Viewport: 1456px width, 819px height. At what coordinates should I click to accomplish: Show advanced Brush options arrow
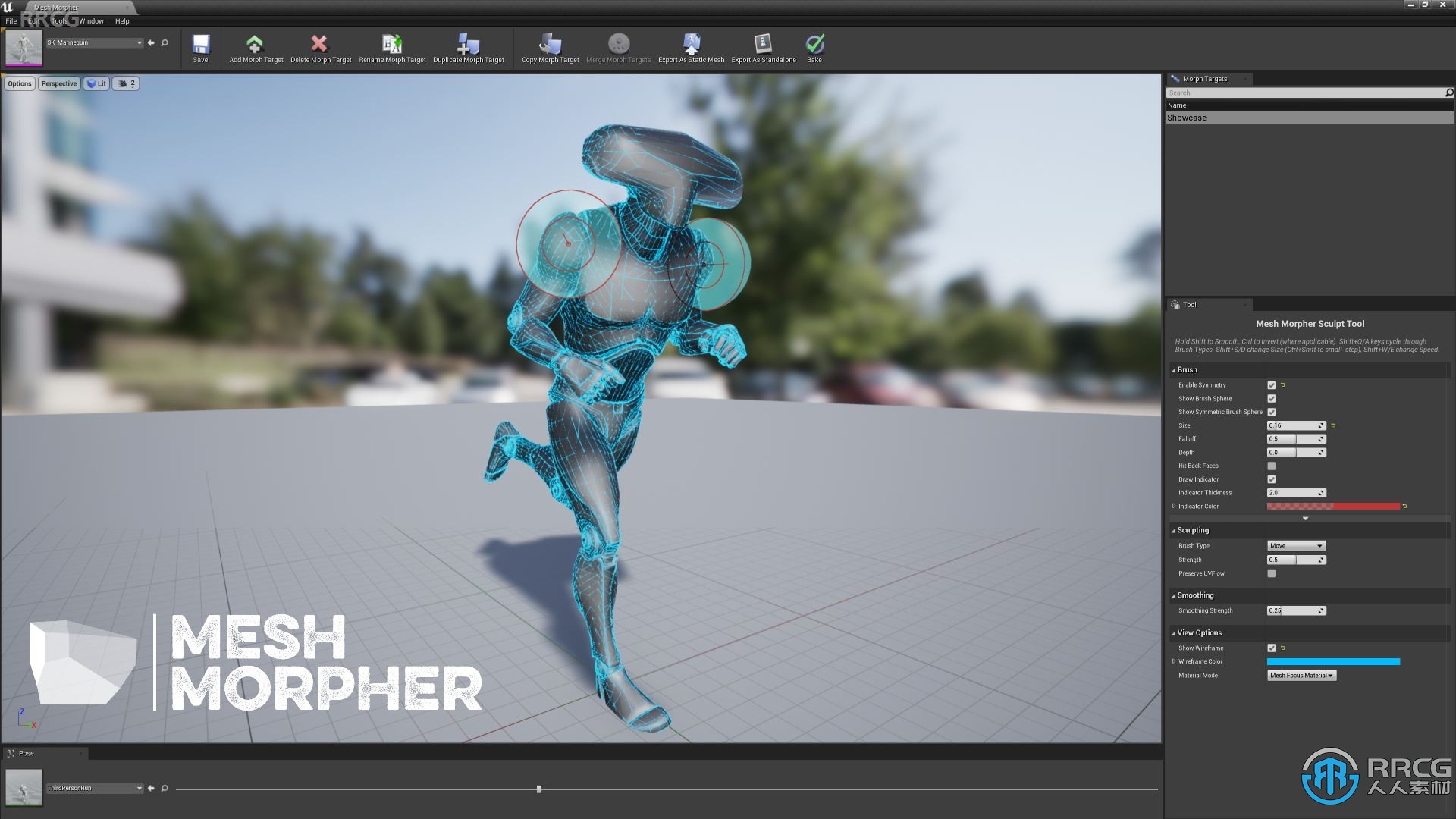point(1305,518)
